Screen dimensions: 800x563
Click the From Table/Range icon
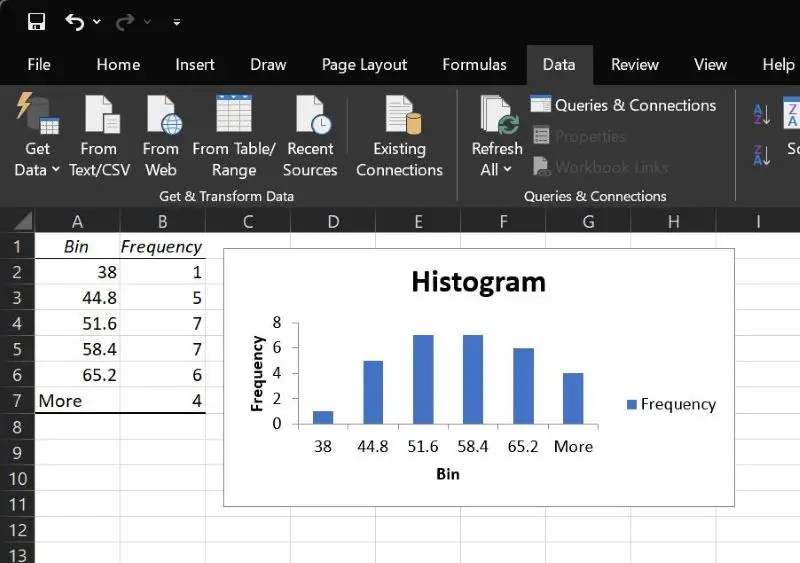coord(233,115)
